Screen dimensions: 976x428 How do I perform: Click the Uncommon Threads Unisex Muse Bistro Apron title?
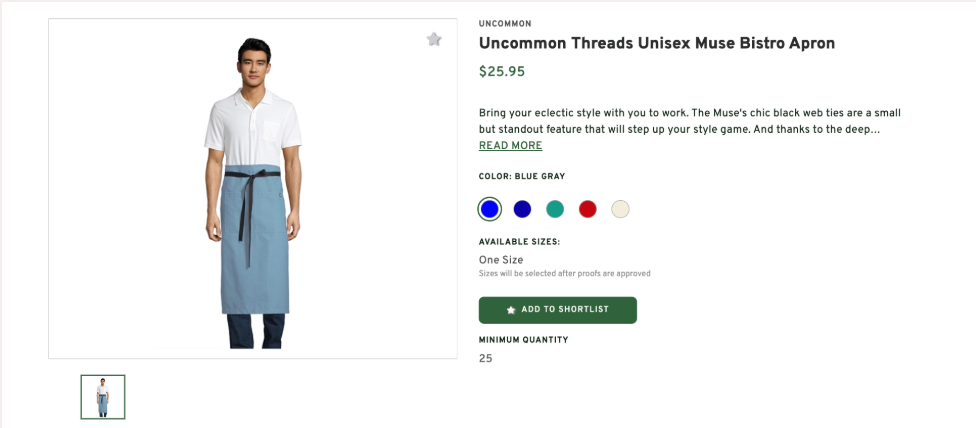tap(656, 43)
